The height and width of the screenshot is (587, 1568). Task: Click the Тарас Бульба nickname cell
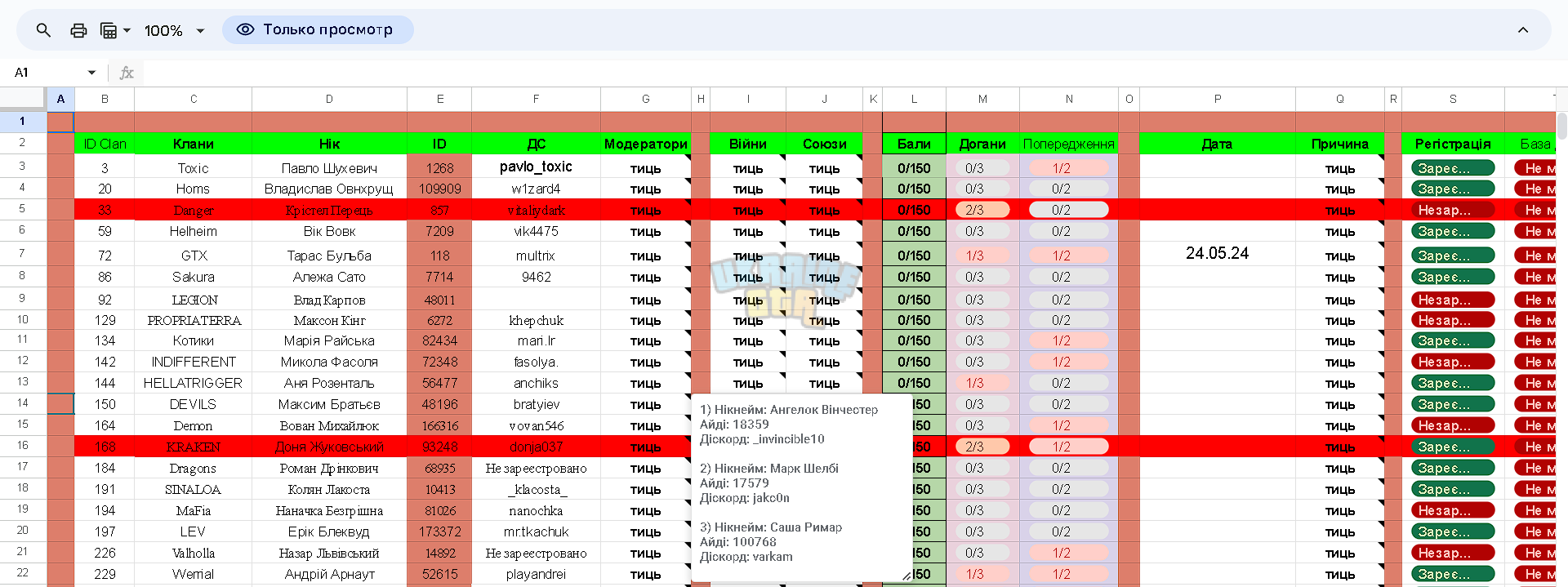[x=329, y=256]
